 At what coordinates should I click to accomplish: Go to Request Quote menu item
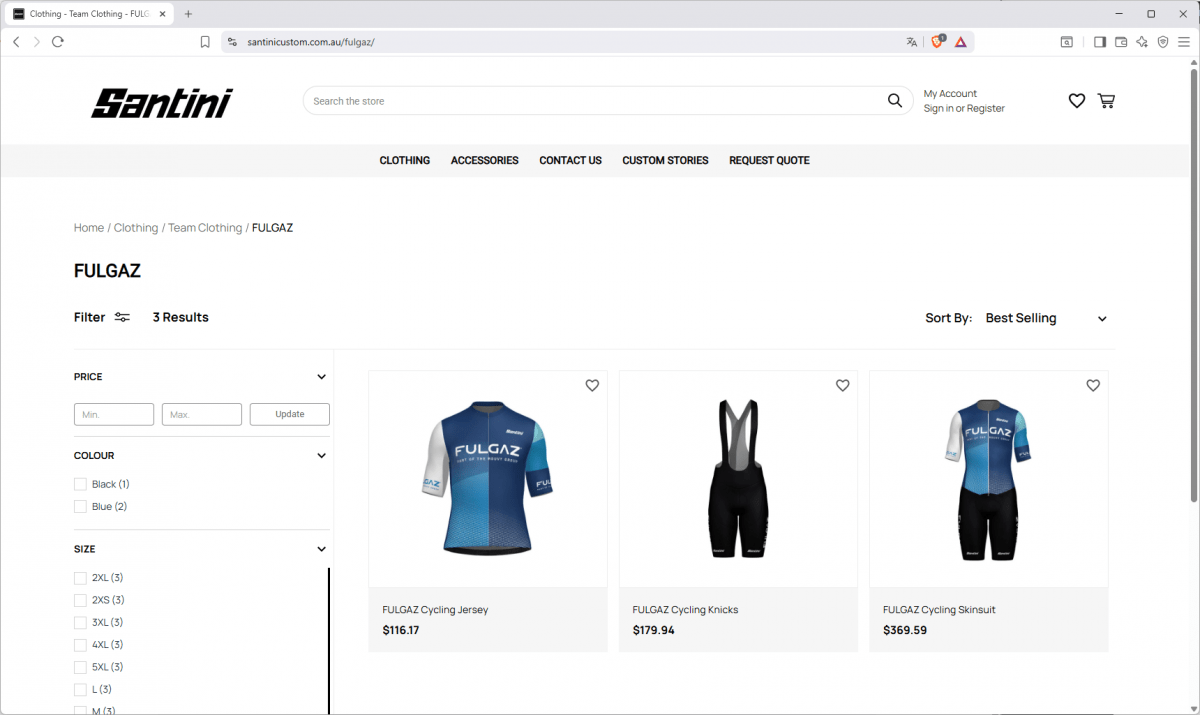(769, 160)
